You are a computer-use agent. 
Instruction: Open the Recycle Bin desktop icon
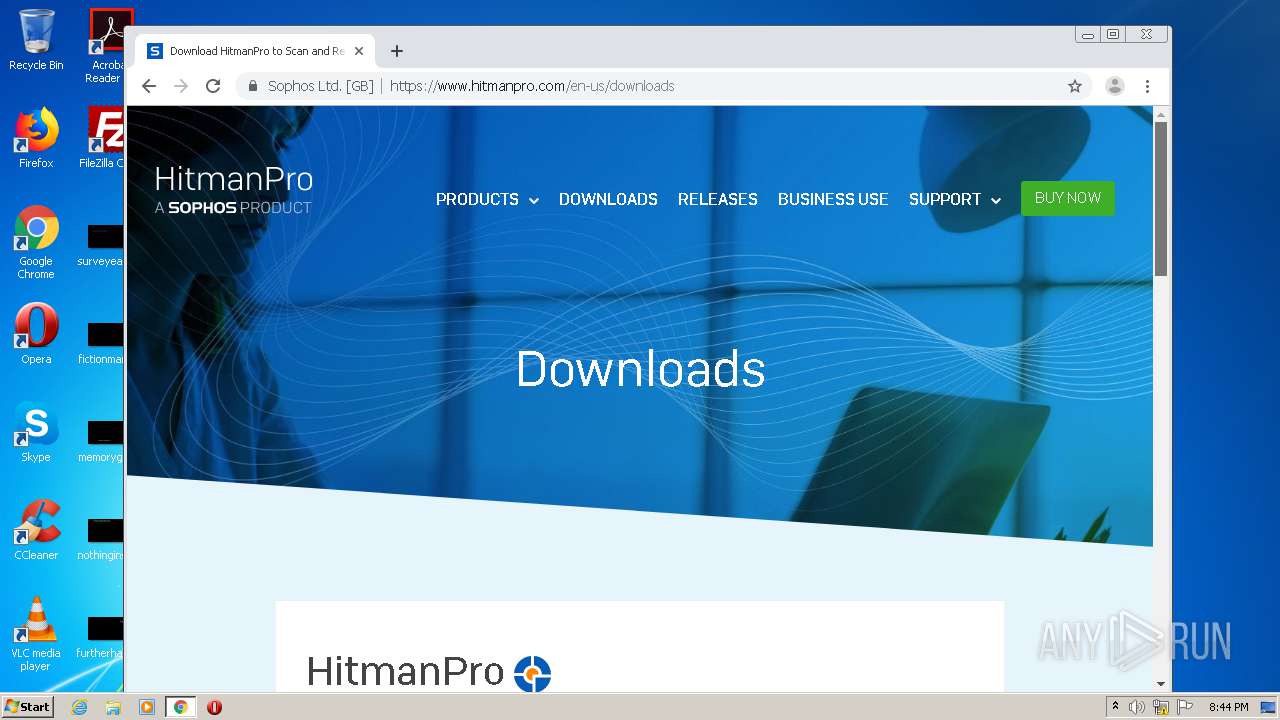[x=36, y=40]
